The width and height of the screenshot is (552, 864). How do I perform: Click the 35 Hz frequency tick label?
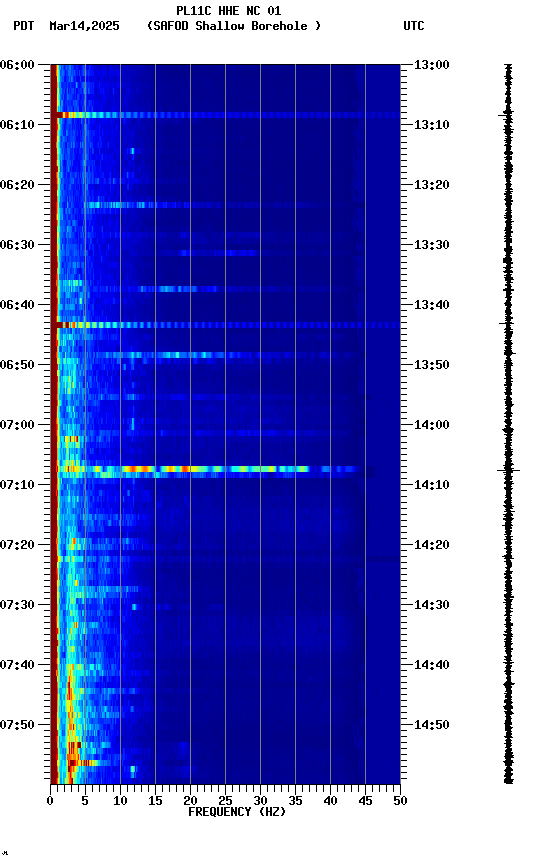pos(295,801)
